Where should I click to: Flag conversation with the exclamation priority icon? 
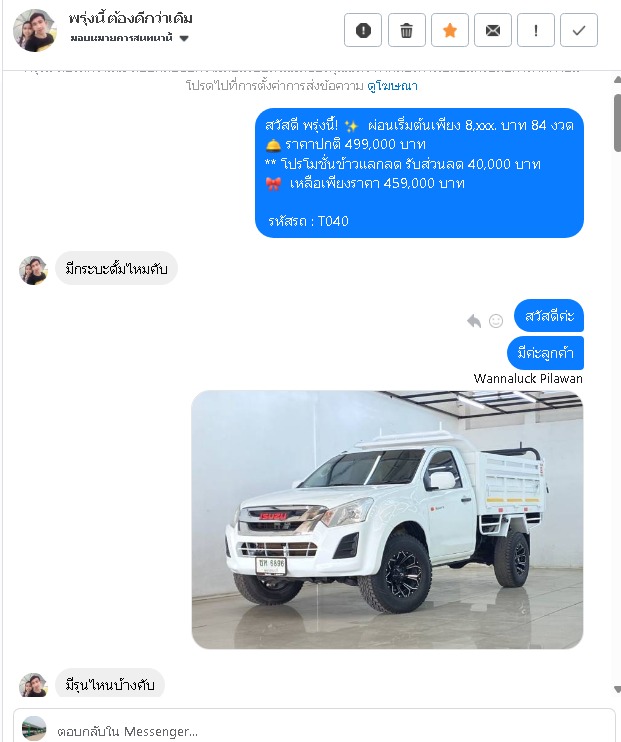(536, 30)
